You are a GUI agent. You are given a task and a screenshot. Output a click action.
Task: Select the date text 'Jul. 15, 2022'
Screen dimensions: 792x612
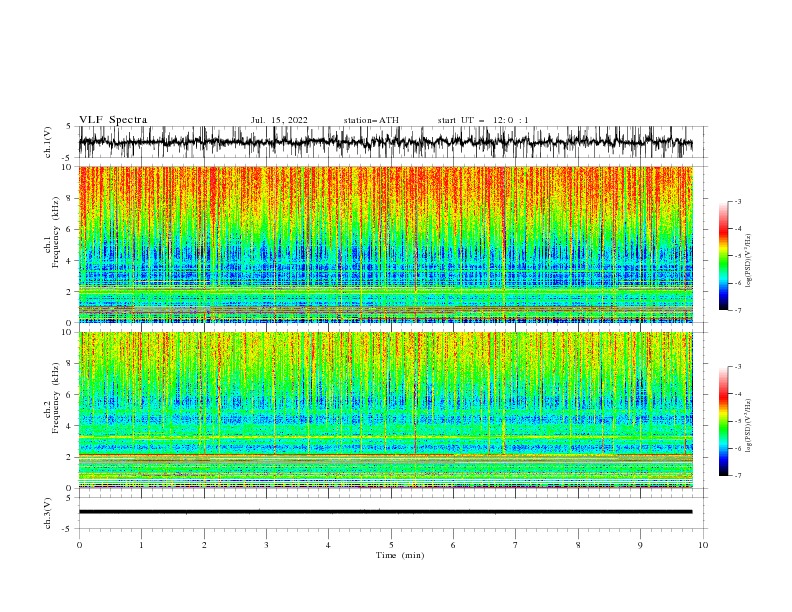[x=279, y=120]
